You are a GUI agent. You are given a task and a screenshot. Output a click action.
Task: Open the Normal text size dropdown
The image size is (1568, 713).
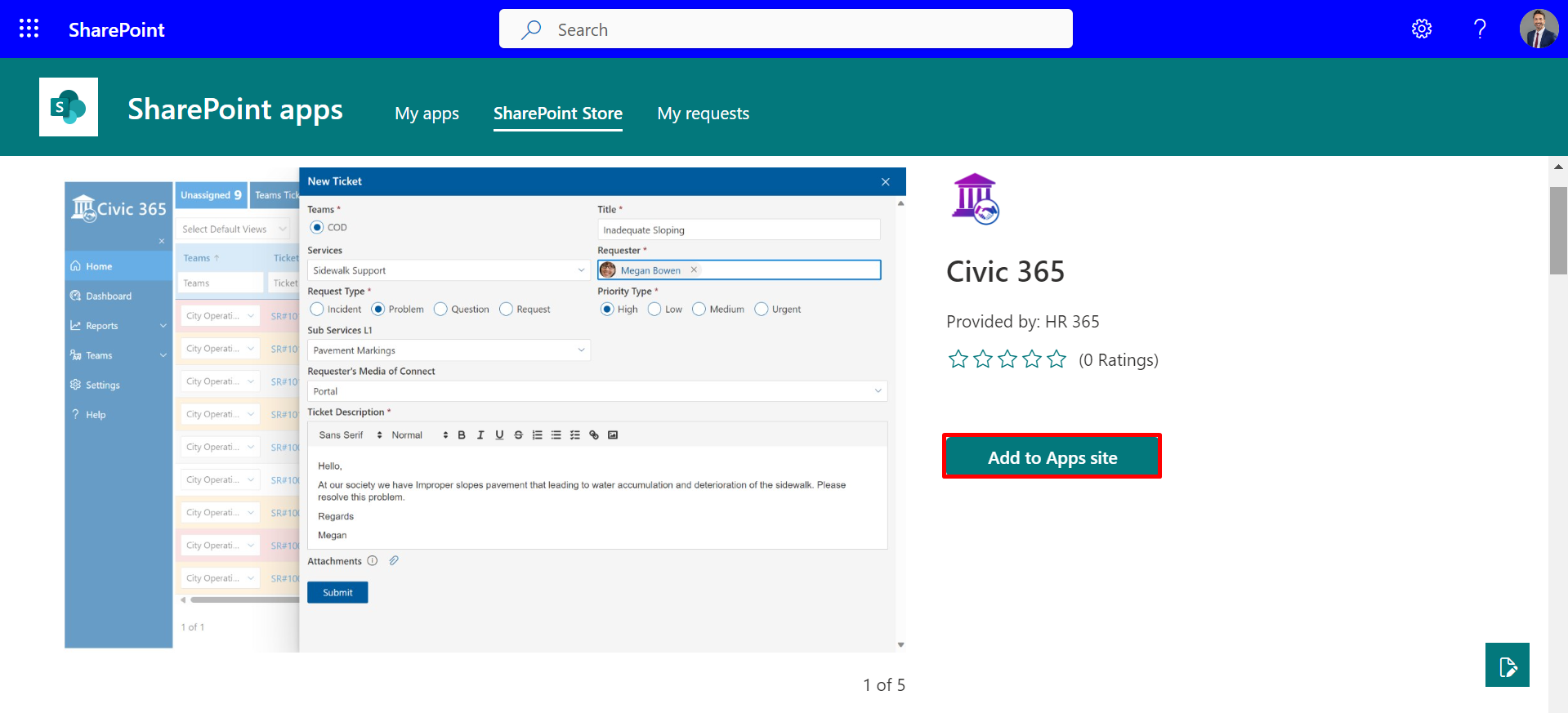pos(420,435)
